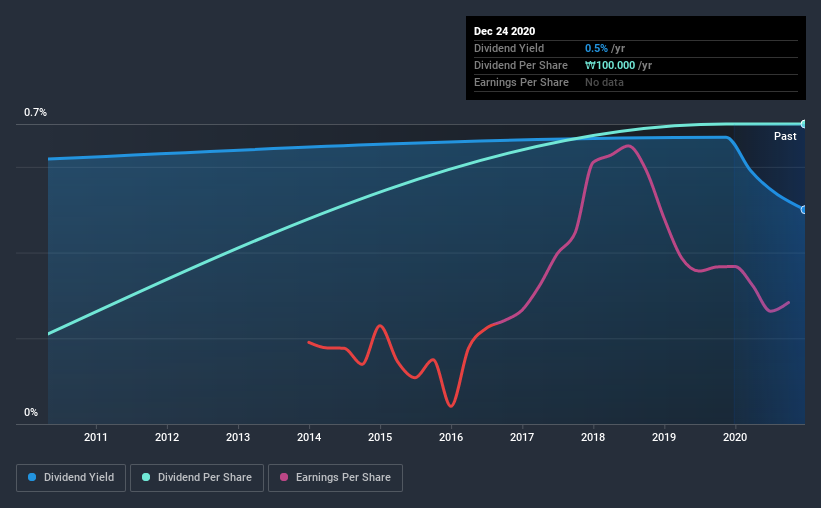Click the teal endpoint marker at chart top right

pos(803,124)
